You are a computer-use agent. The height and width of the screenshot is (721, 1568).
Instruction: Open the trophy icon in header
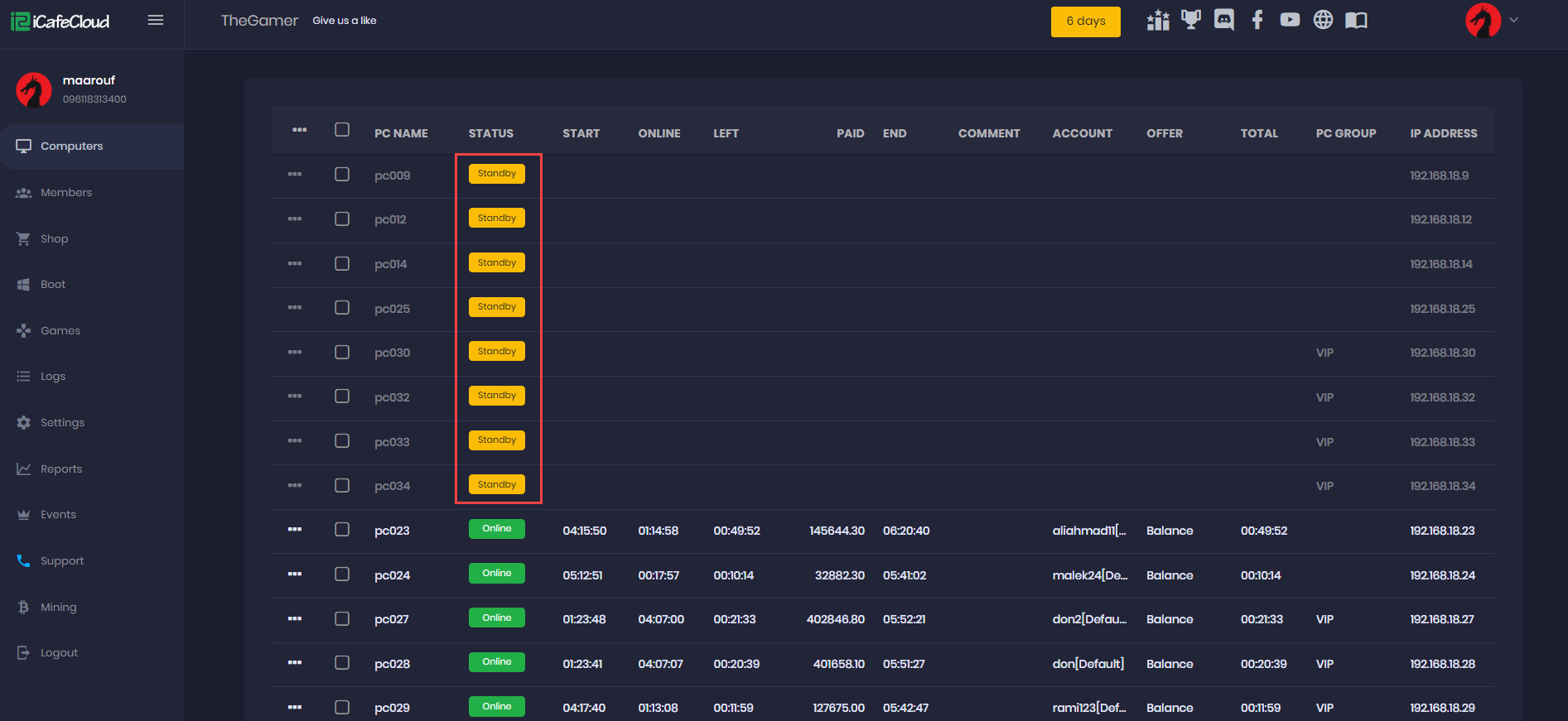click(x=1190, y=20)
